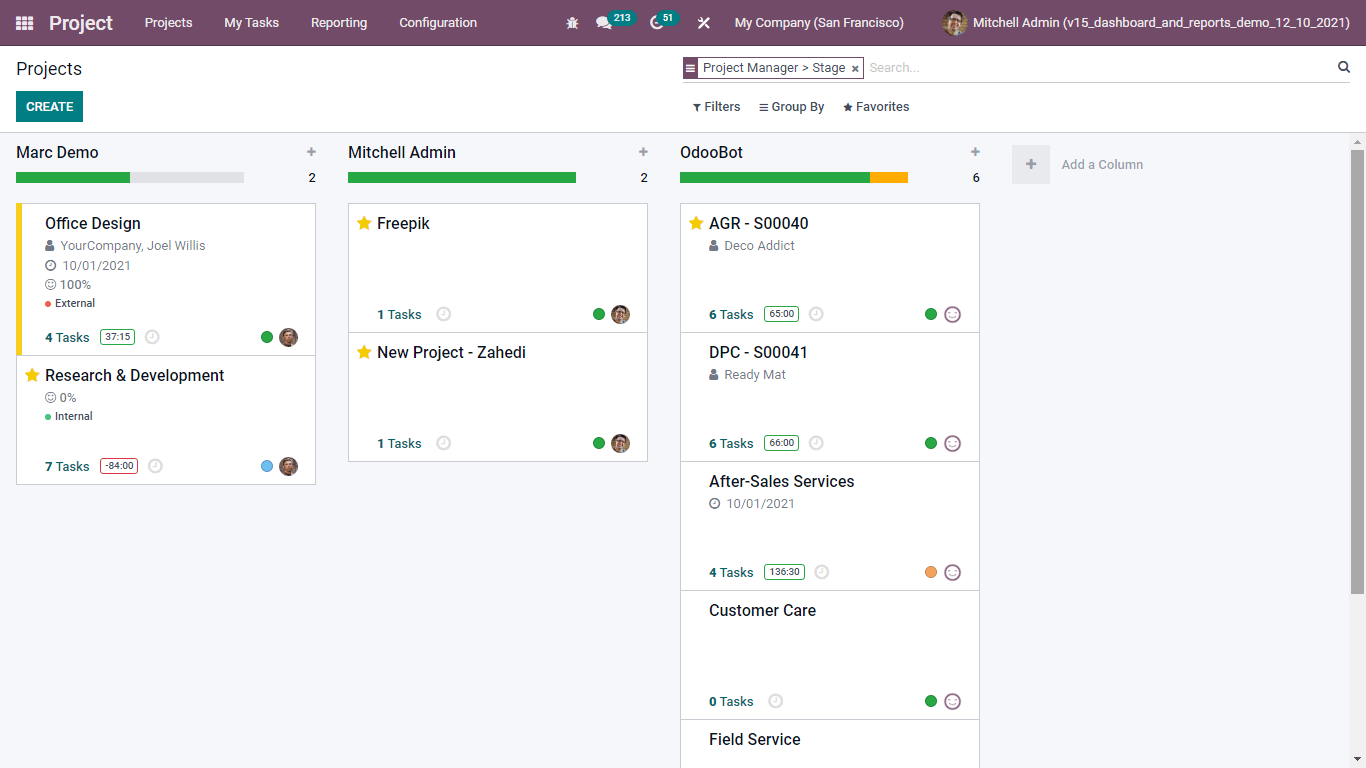
Task: Remove the Project Manager > Stage facet
Action: pos(855,69)
